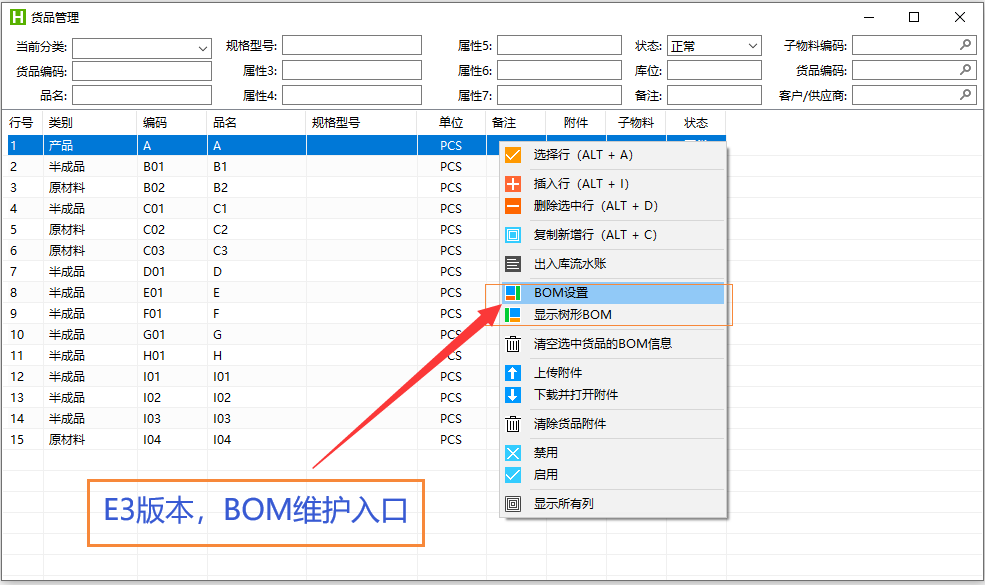This screenshot has width=985, height=585.
Task: Choose 选择行 (ALT + A) menu entry
Action: [612, 155]
